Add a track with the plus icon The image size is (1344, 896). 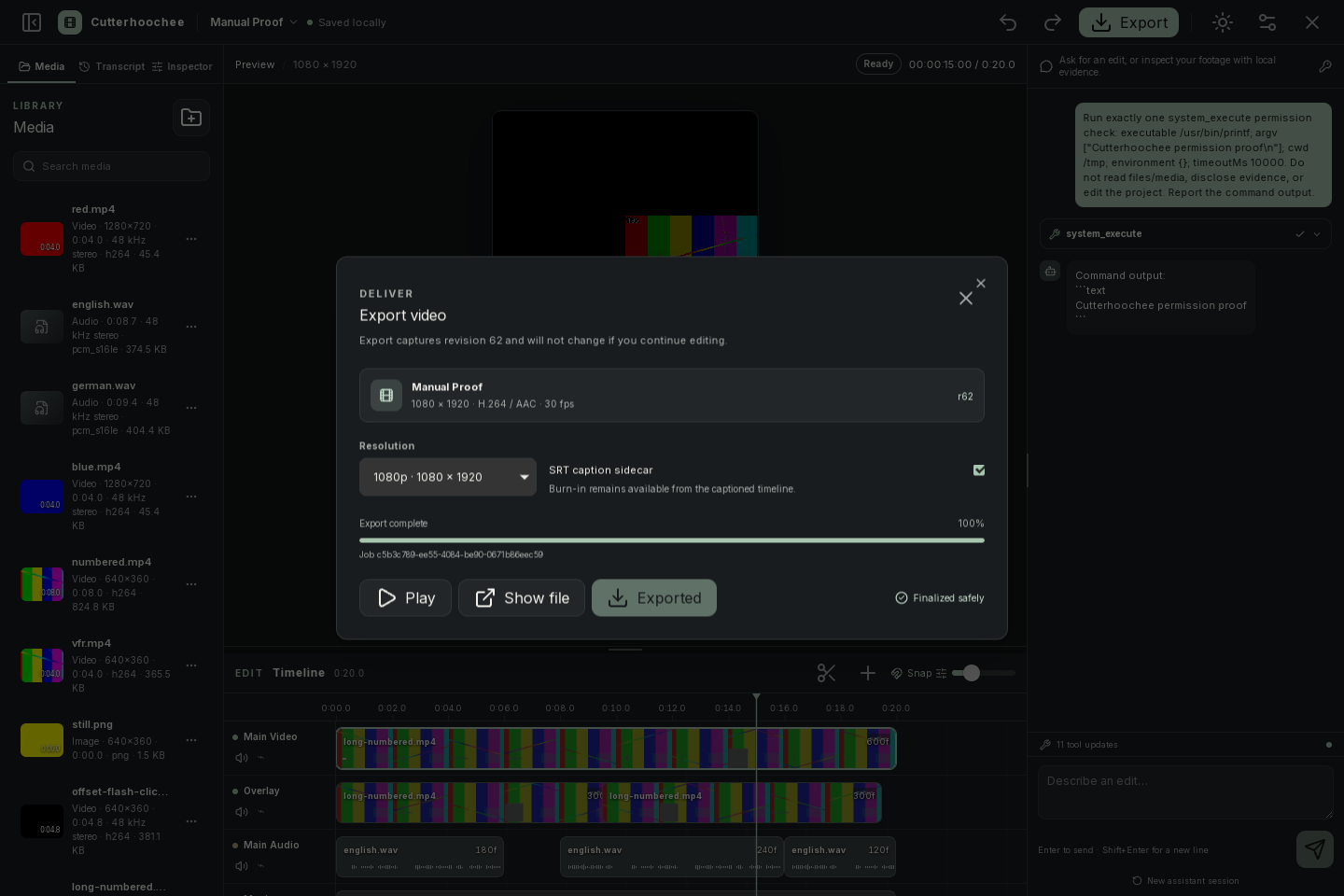(x=867, y=673)
